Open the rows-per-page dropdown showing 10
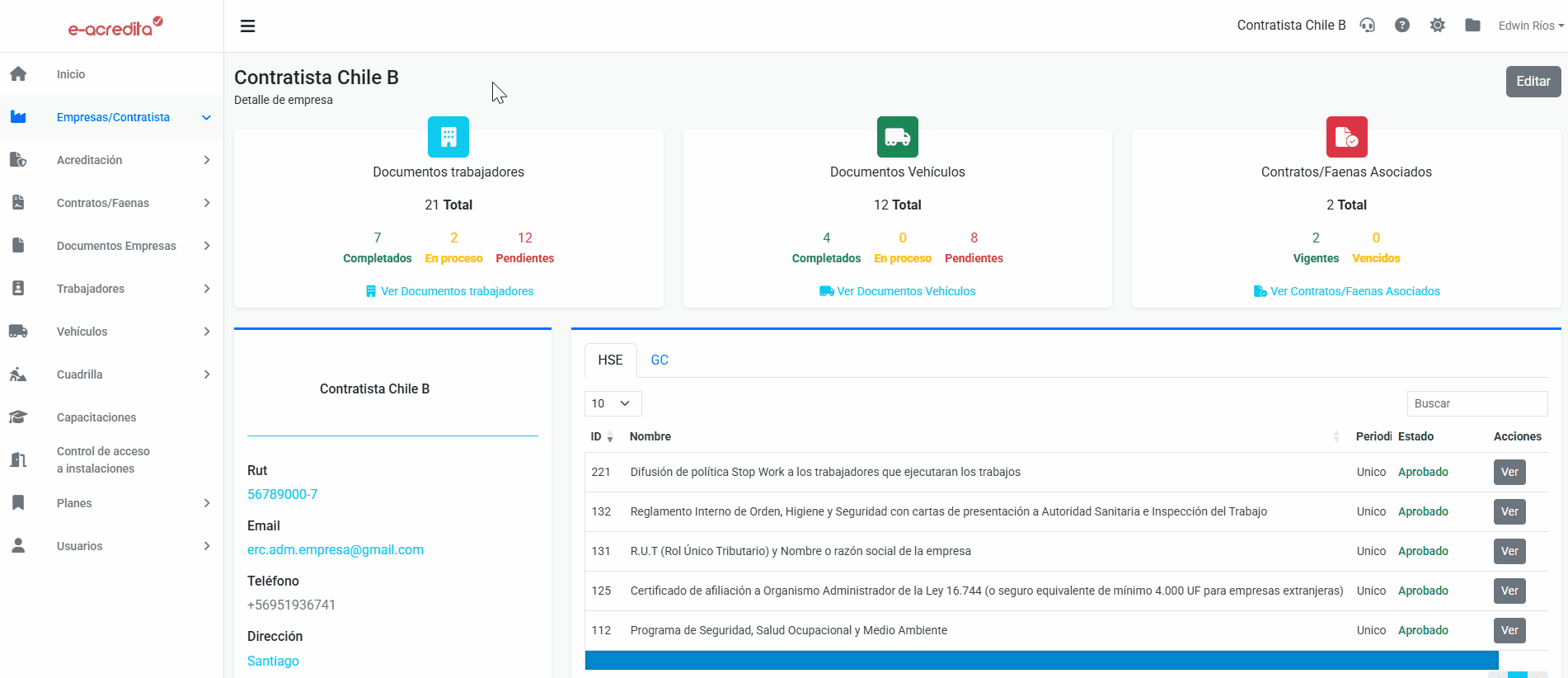This screenshot has width=1568, height=678. [x=613, y=403]
